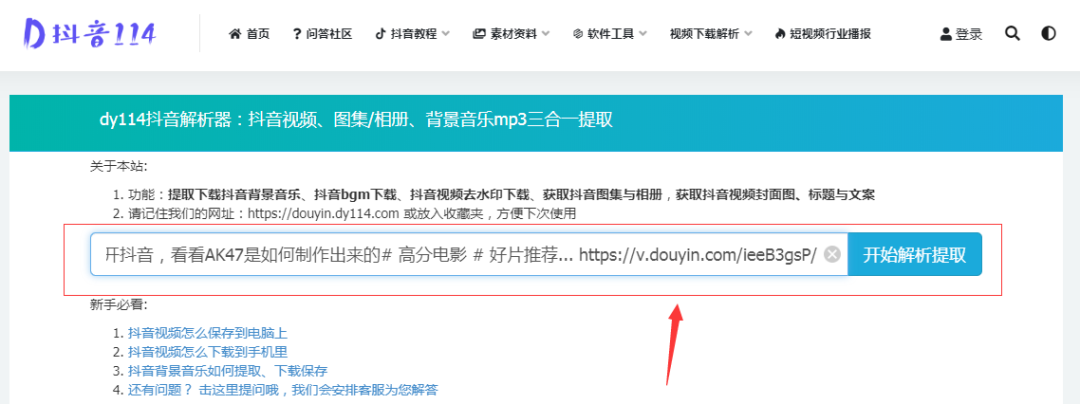Screen dimensions: 1080x404
Task: Toggle dark mode contrast icon
Action: (x=1048, y=33)
